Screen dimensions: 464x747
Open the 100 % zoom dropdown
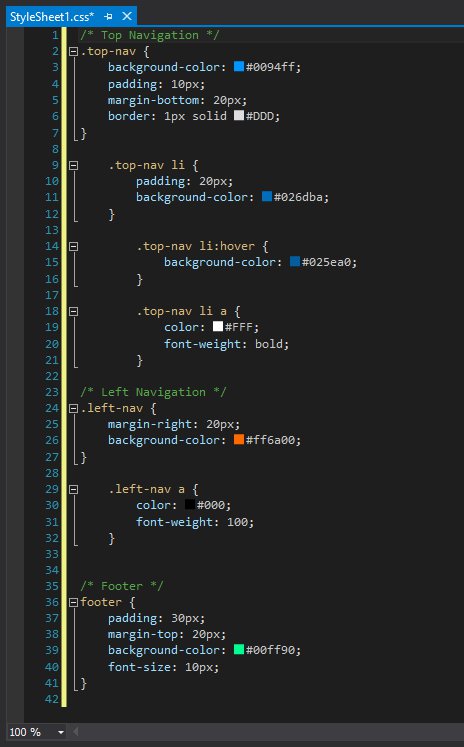coord(61,732)
